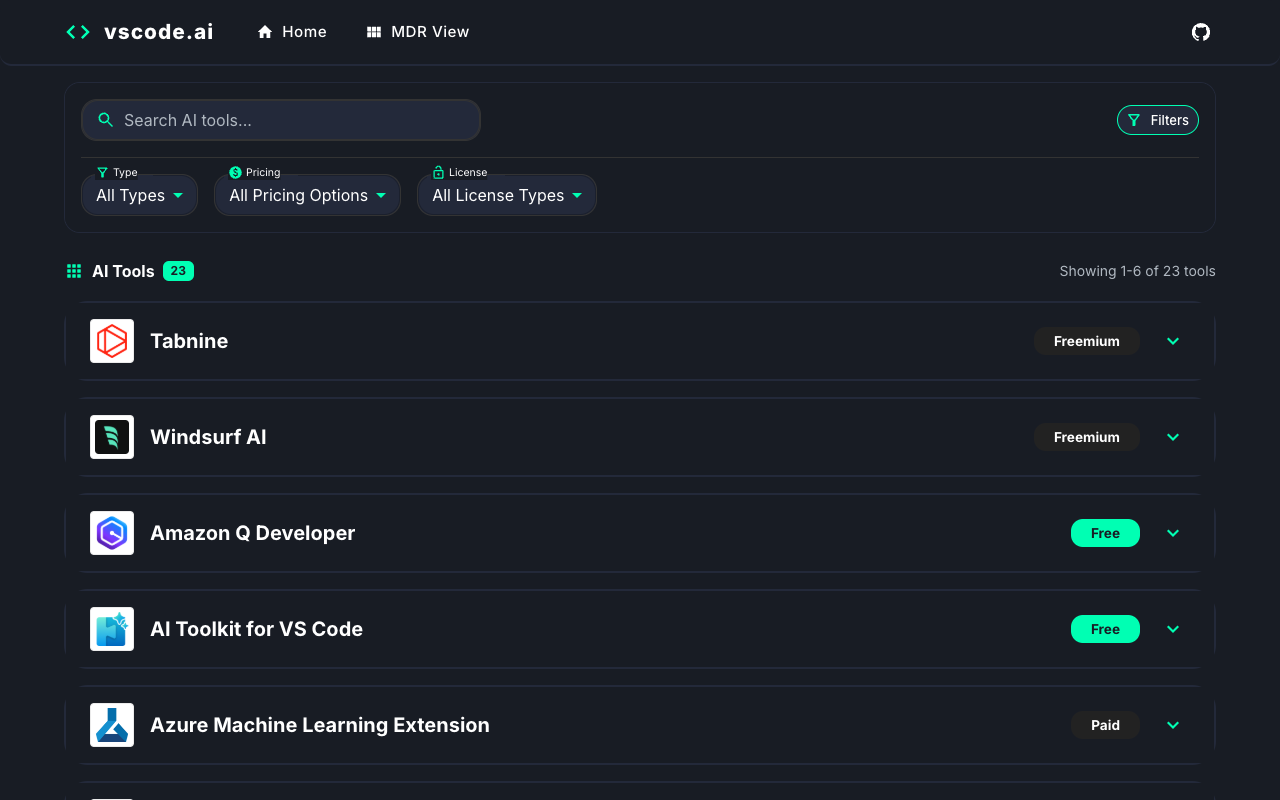Open the All Pricing Options dropdown
The height and width of the screenshot is (800, 1280).
tap(307, 195)
